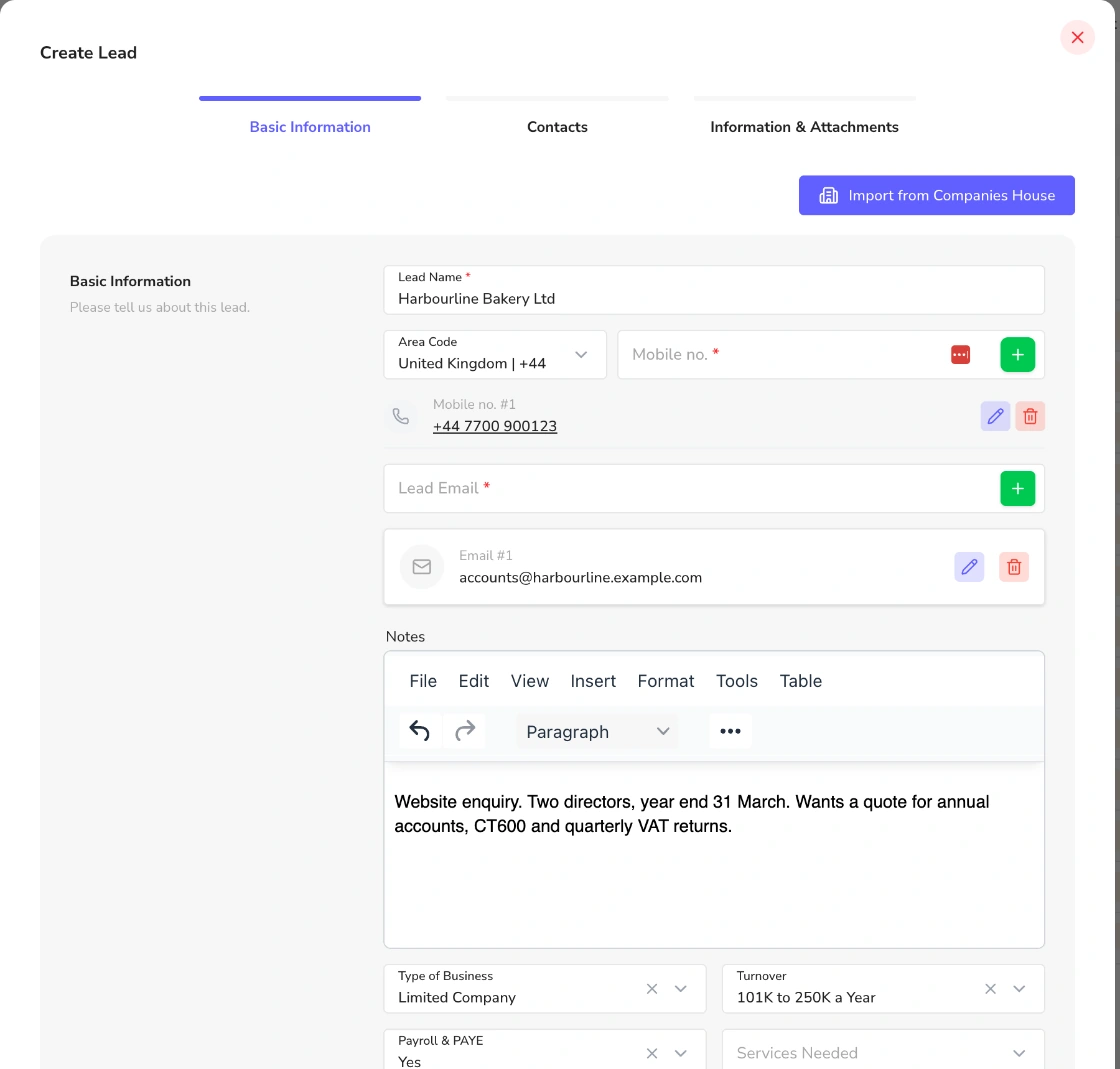This screenshot has width=1120, height=1069.
Task: Open the Insert menu in the notes editor
Action: (x=593, y=681)
